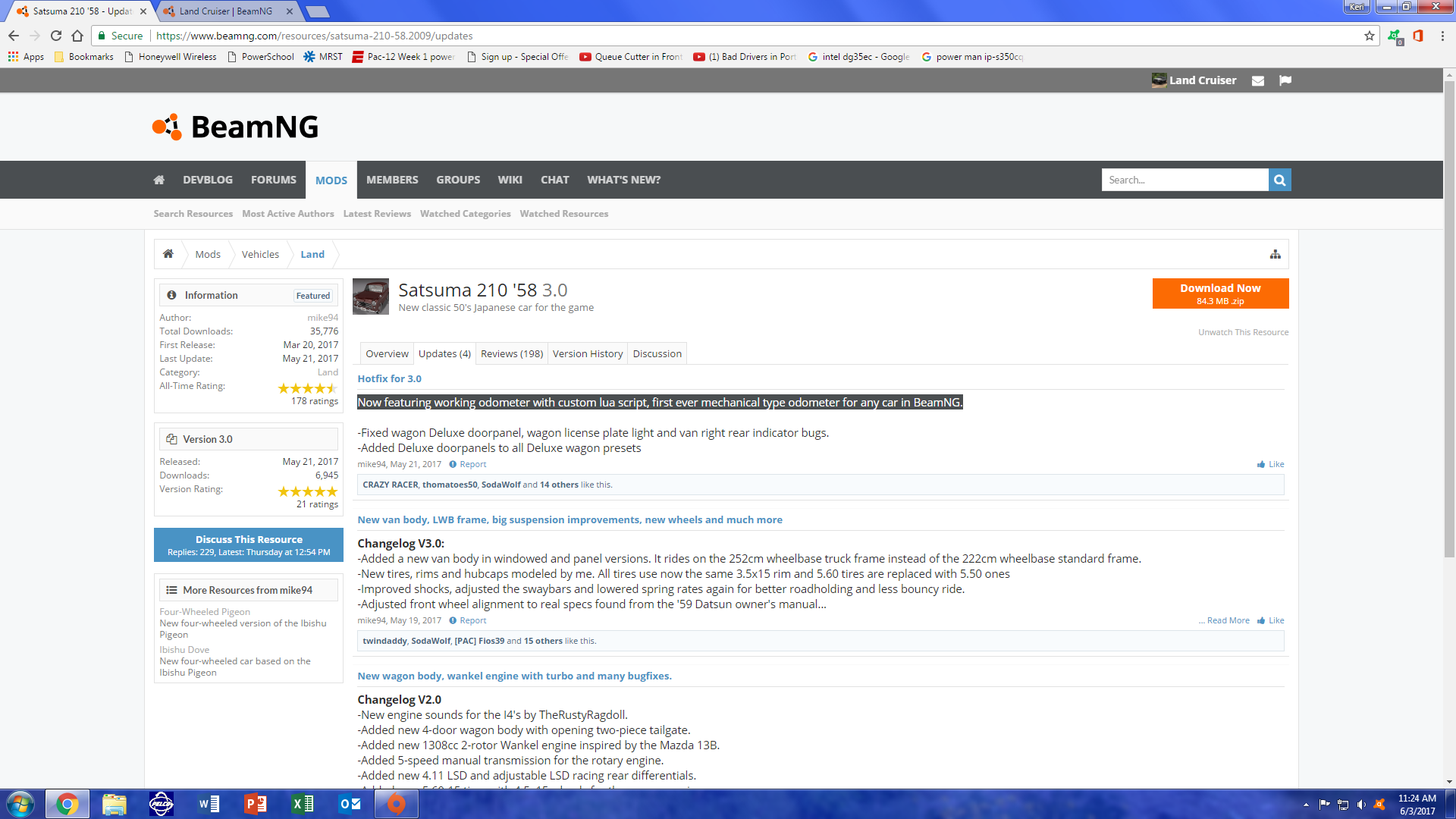Open Ibishu Dove resource link
The height and width of the screenshot is (819, 1456).
pos(184,650)
